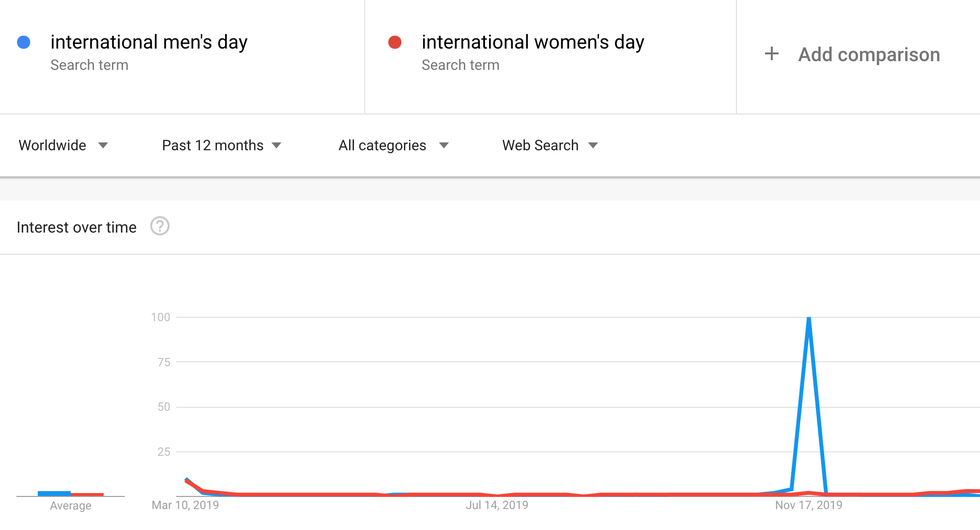Change the Web Search type dropdown

(x=550, y=145)
